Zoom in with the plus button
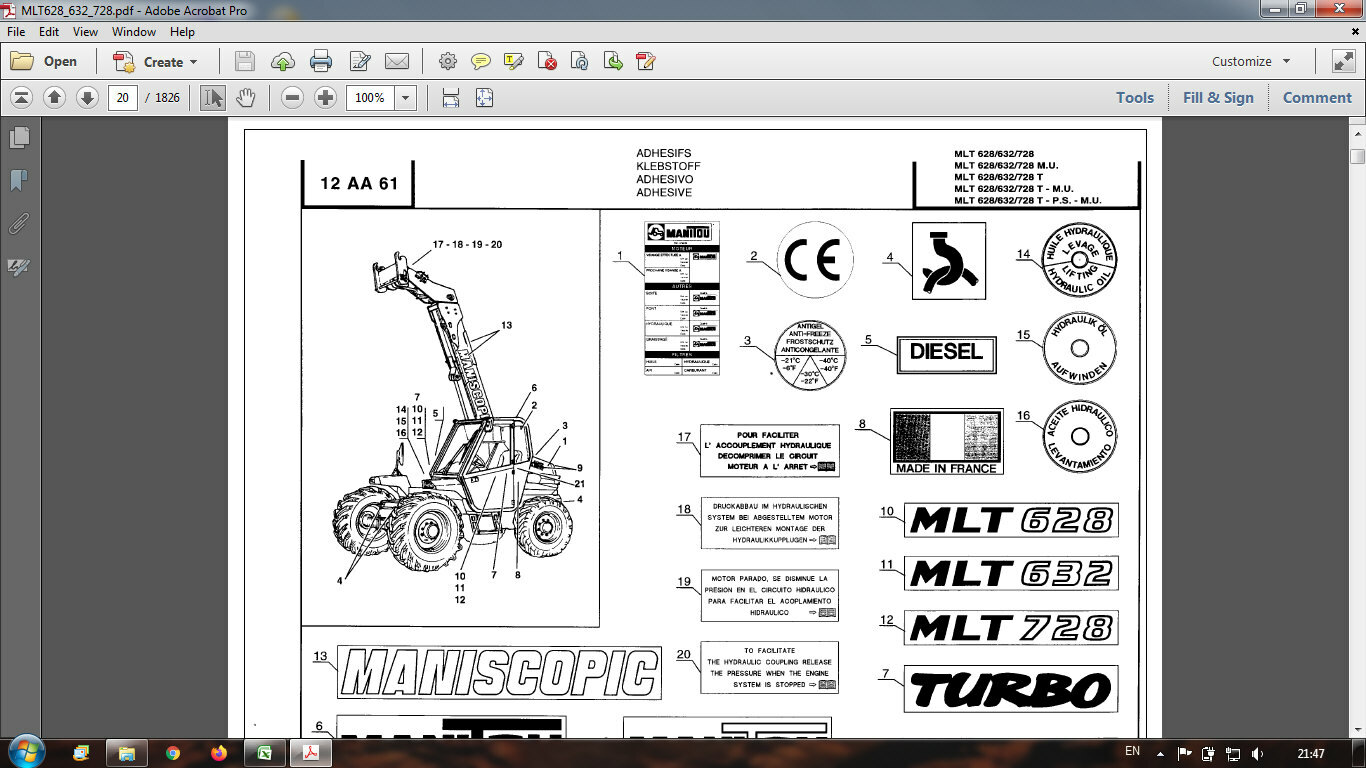 325,97
